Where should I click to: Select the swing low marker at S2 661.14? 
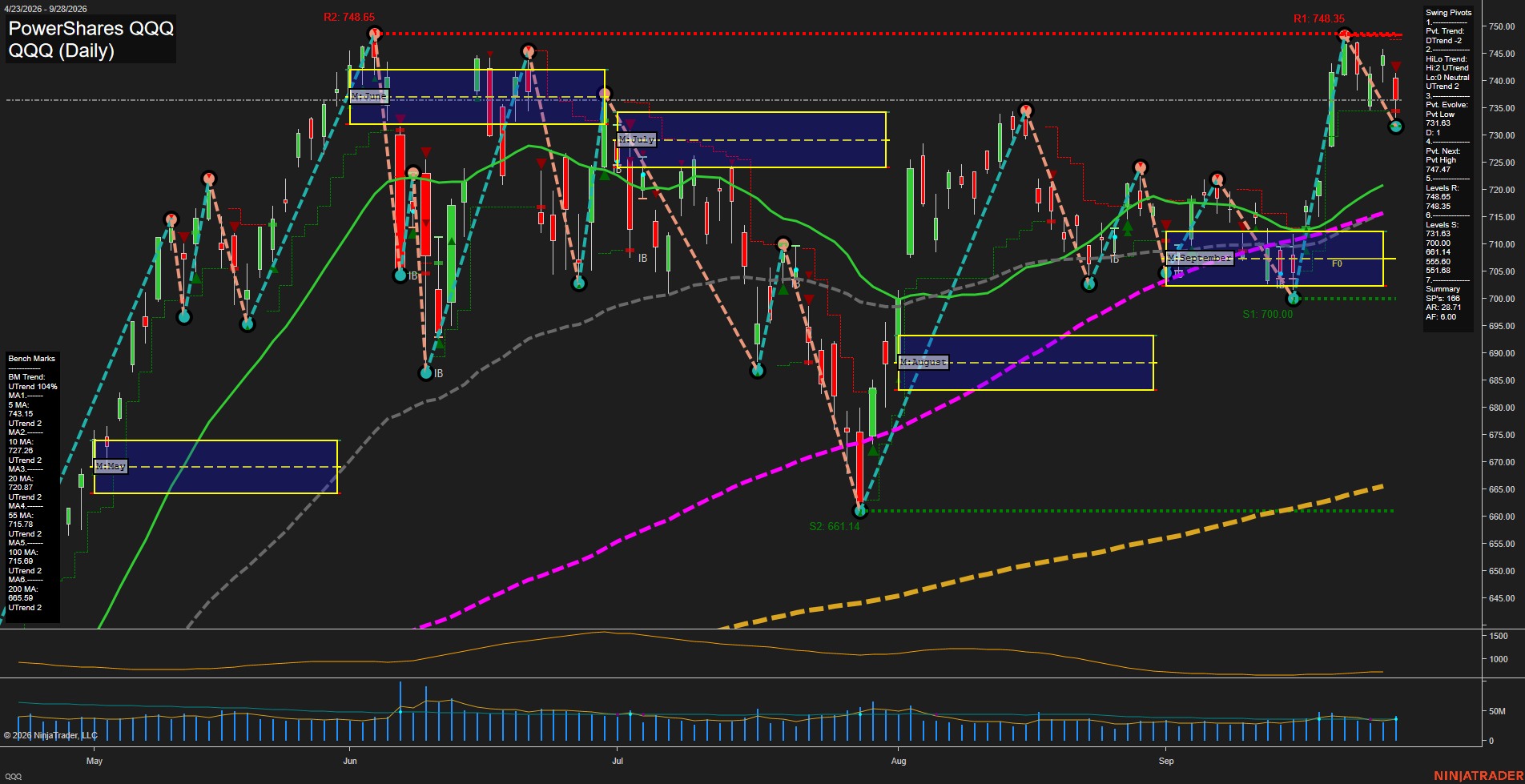[x=860, y=510]
